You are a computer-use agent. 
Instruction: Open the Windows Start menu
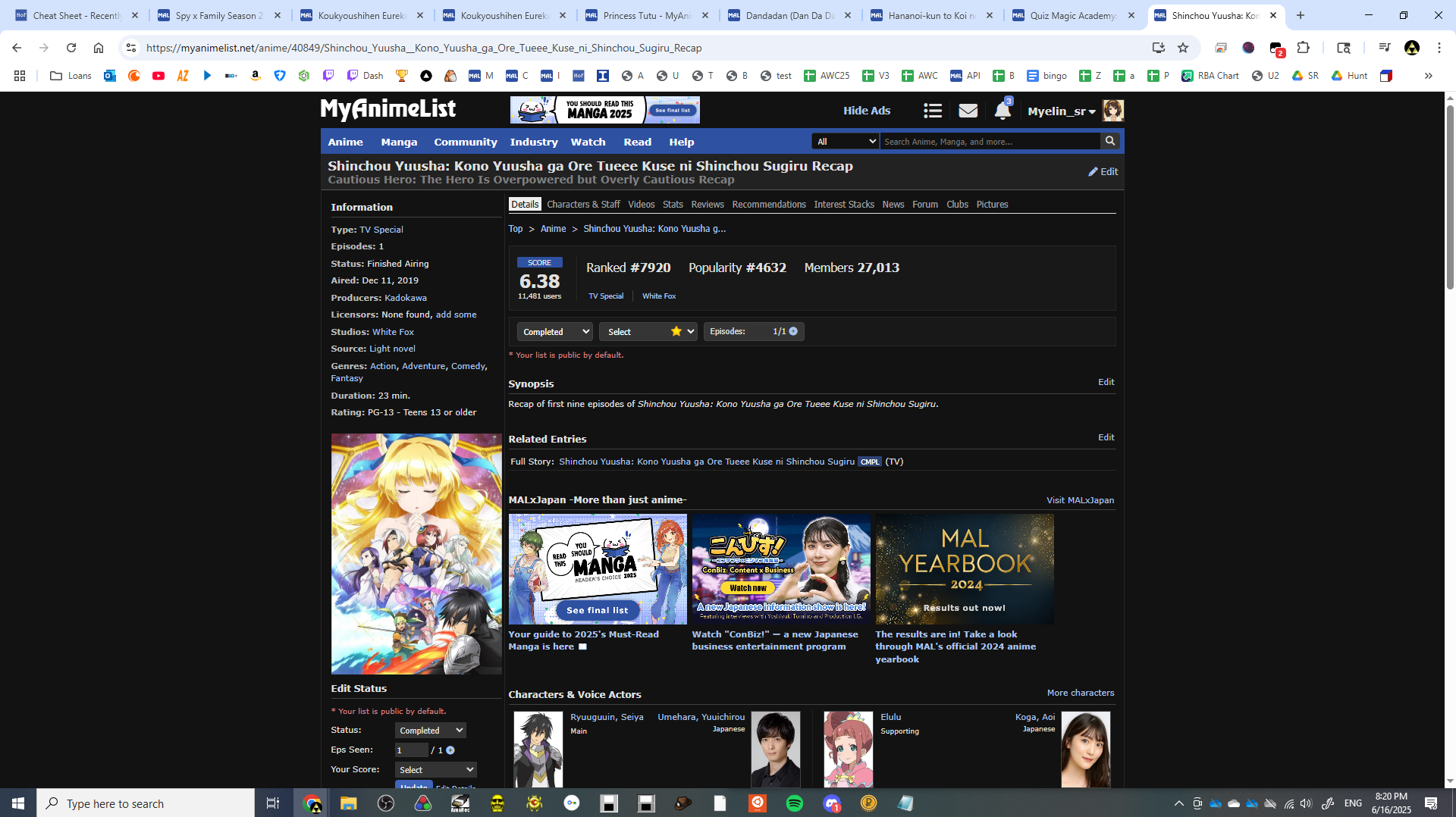coord(18,803)
